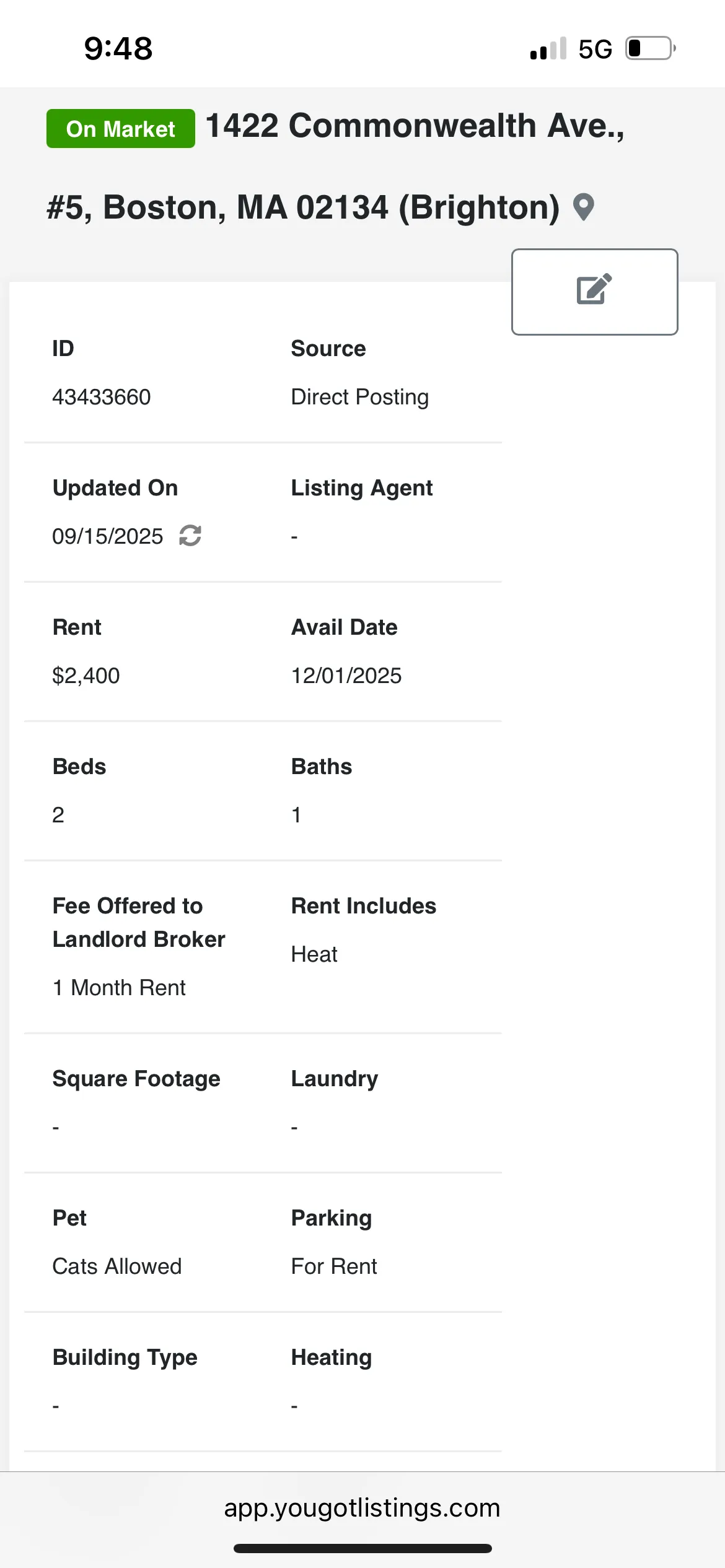
Task: Click the Listing Agent field label
Action: [x=362, y=488]
